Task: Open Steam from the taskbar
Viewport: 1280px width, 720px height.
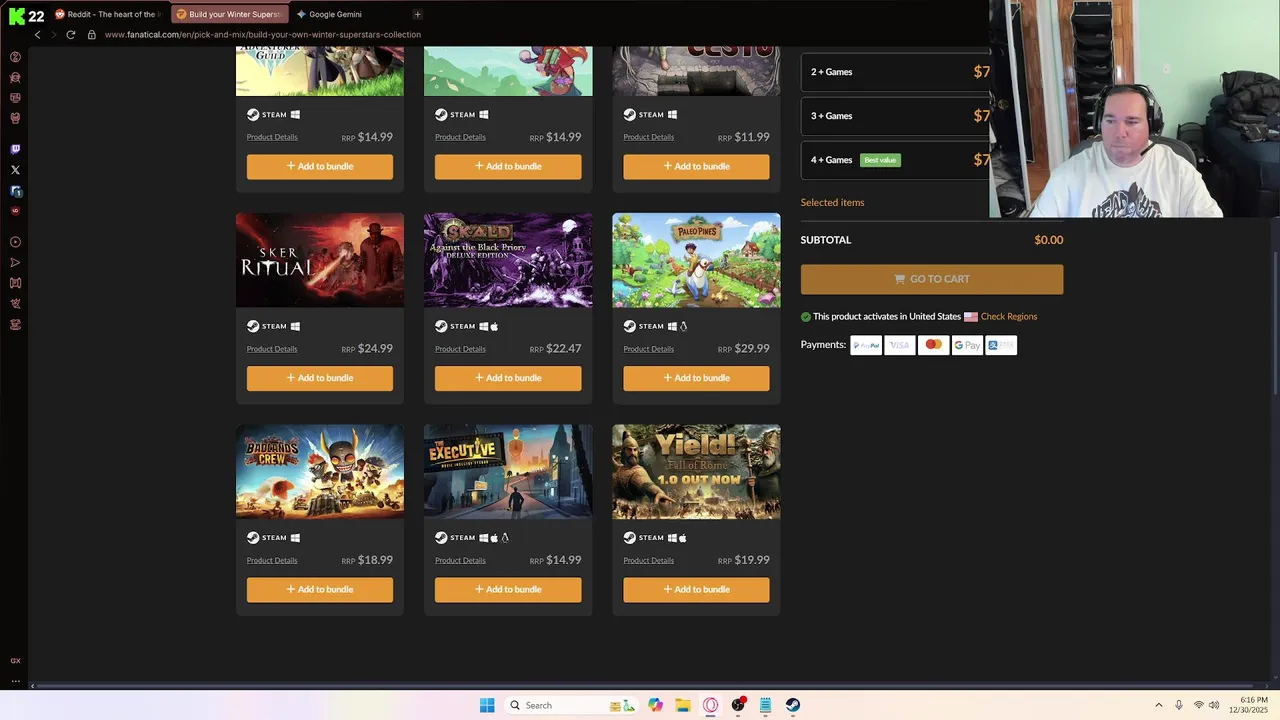Action: point(793,705)
